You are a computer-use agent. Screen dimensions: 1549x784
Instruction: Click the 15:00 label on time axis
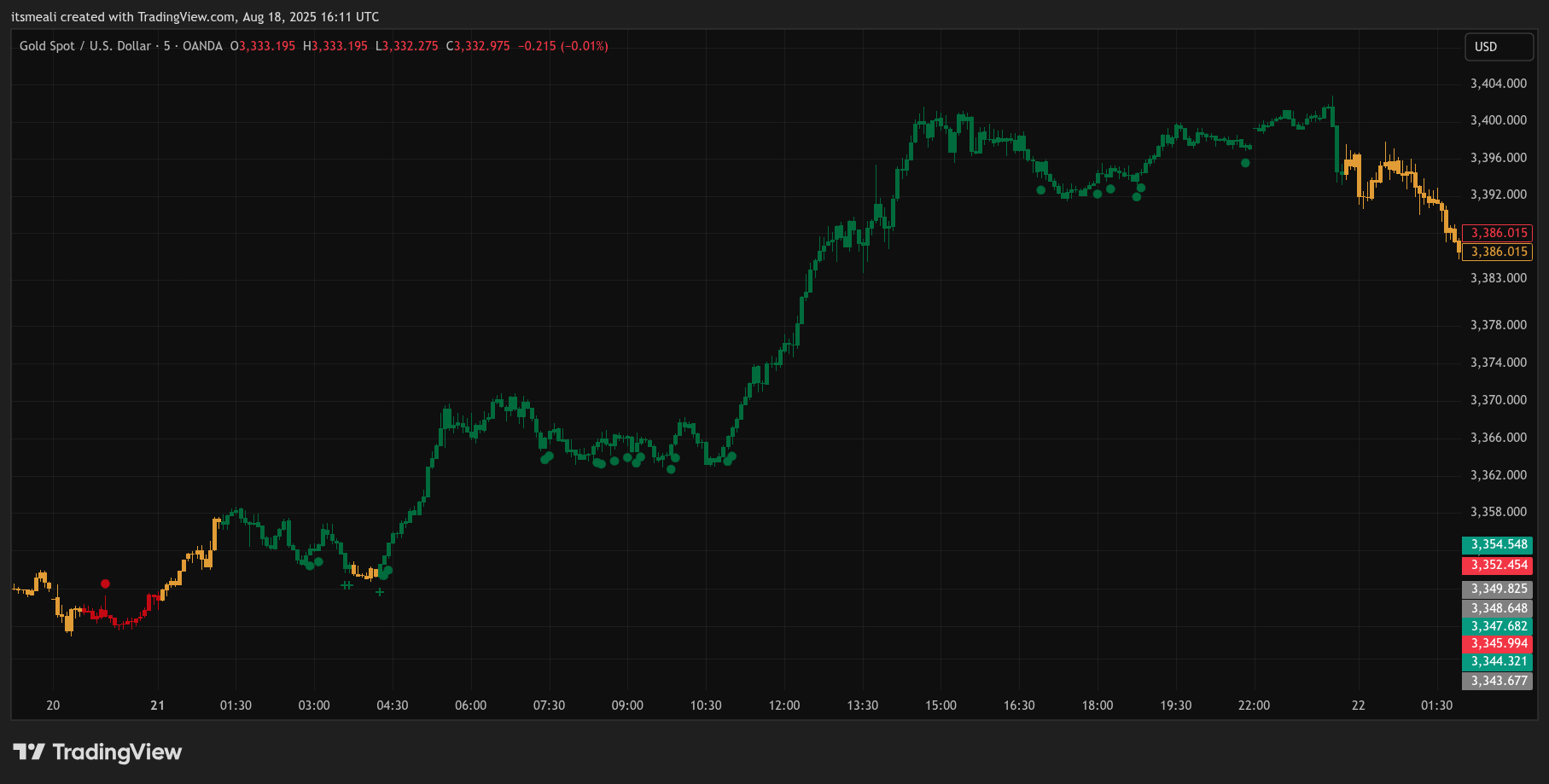coord(940,706)
